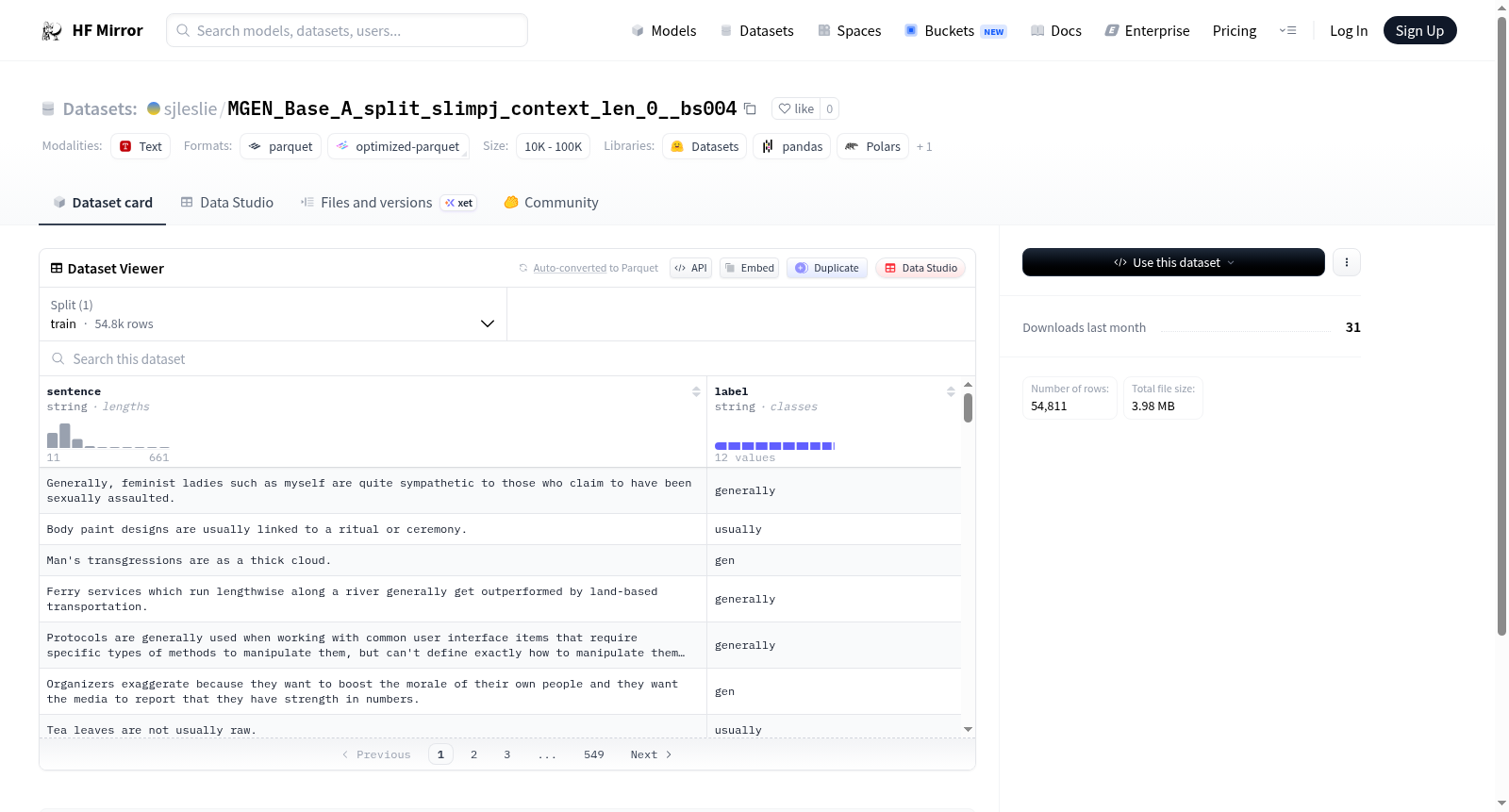This screenshot has height=812, width=1509.
Task: Sort by label column arrows
Action: pos(951,391)
